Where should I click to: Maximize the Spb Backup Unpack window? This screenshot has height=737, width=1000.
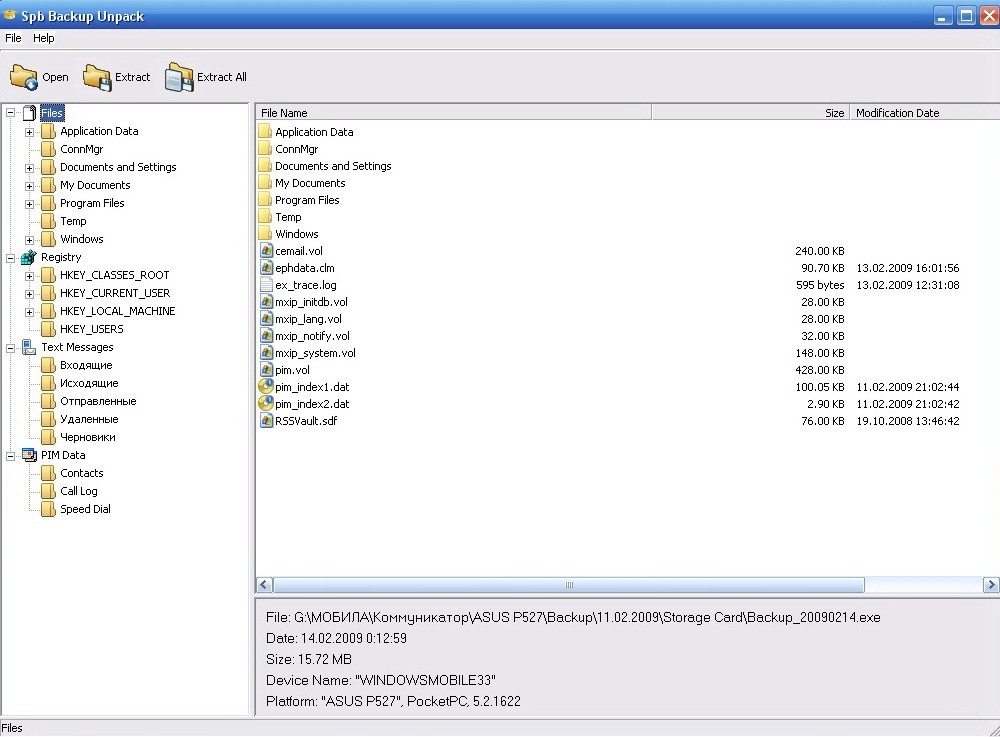pos(966,15)
